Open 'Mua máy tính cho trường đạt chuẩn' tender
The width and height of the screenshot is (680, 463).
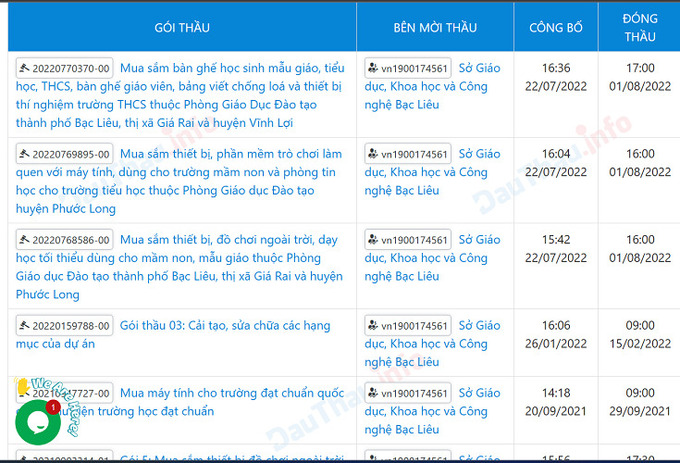230,393
